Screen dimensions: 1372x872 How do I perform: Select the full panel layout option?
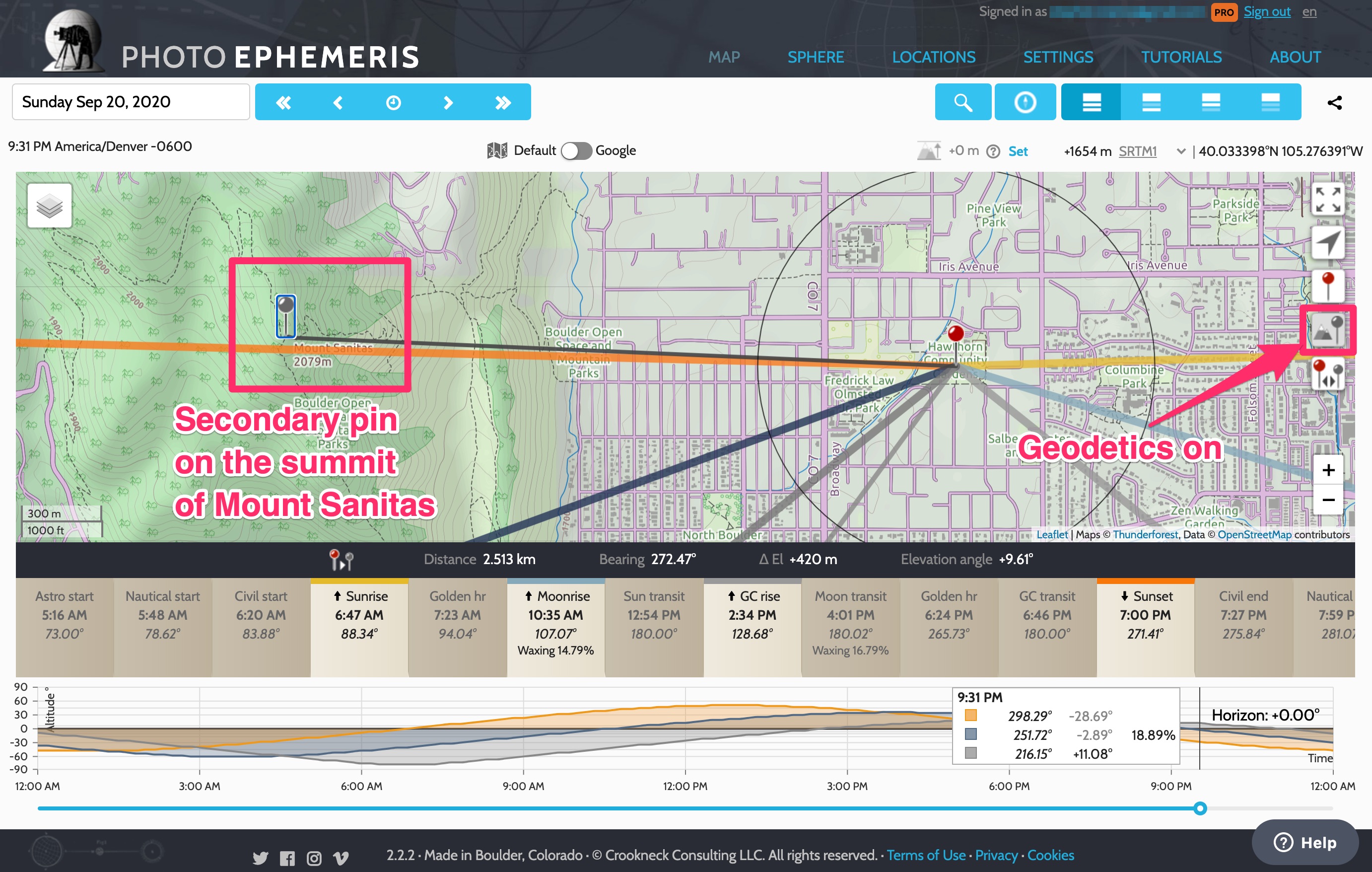[1091, 102]
